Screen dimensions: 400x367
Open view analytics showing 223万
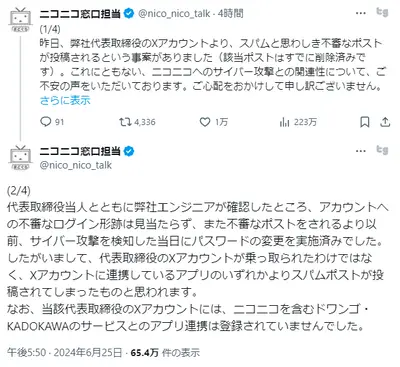click(284, 122)
